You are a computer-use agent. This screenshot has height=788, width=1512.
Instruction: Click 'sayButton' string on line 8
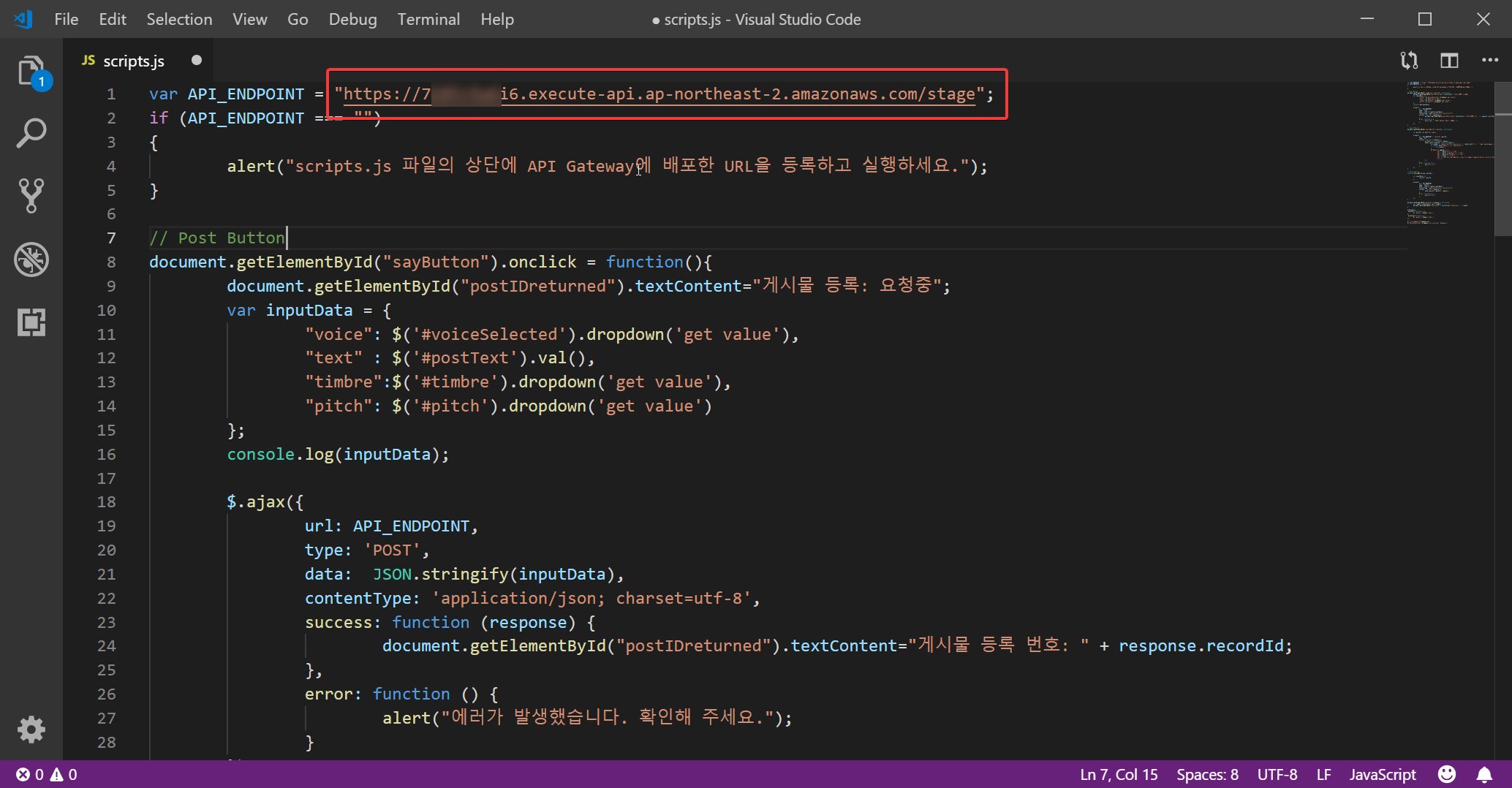pos(436,262)
